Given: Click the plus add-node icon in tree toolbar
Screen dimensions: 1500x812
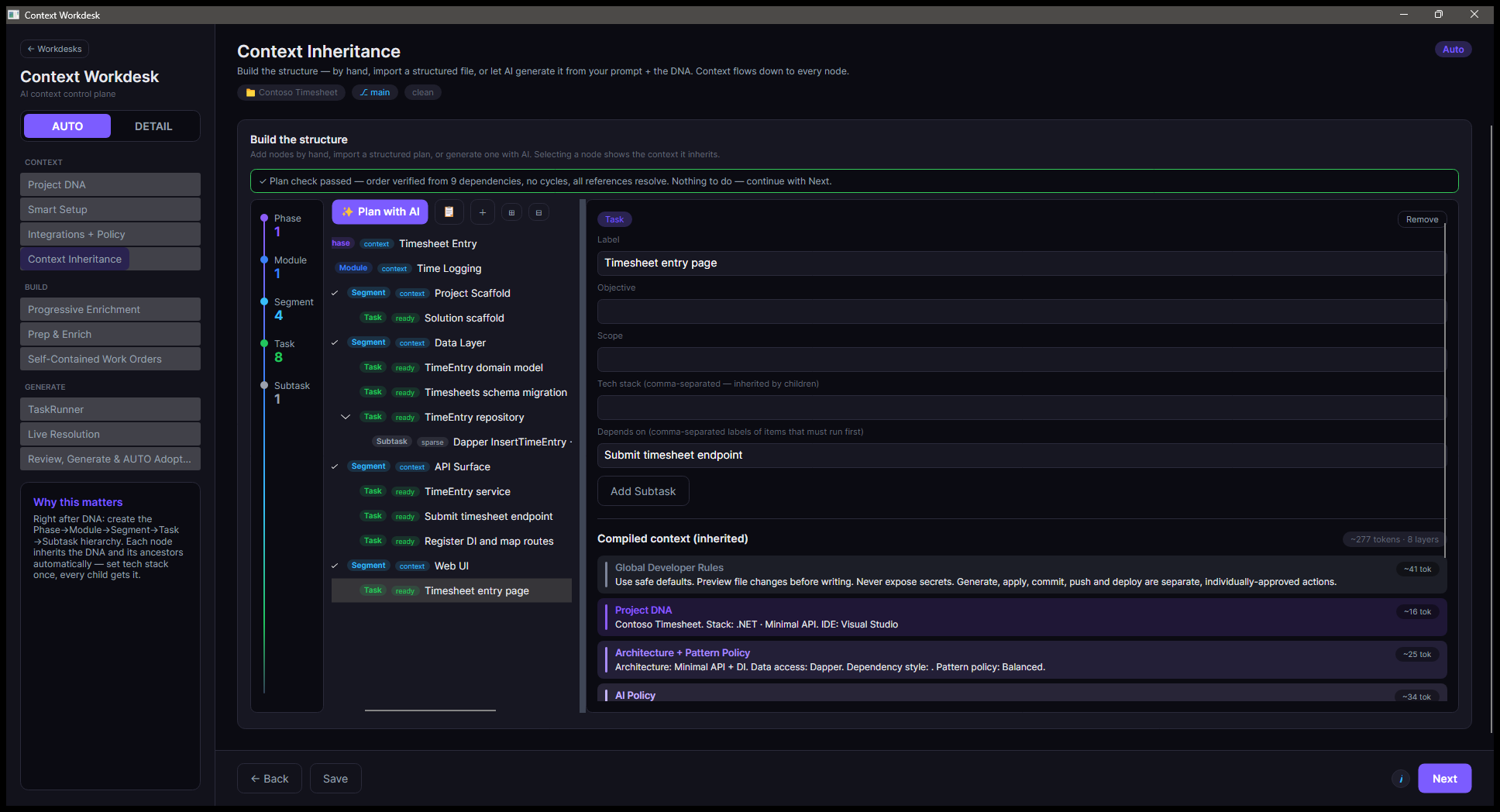Looking at the screenshot, I should pyautogui.click(x=482, y=212).
